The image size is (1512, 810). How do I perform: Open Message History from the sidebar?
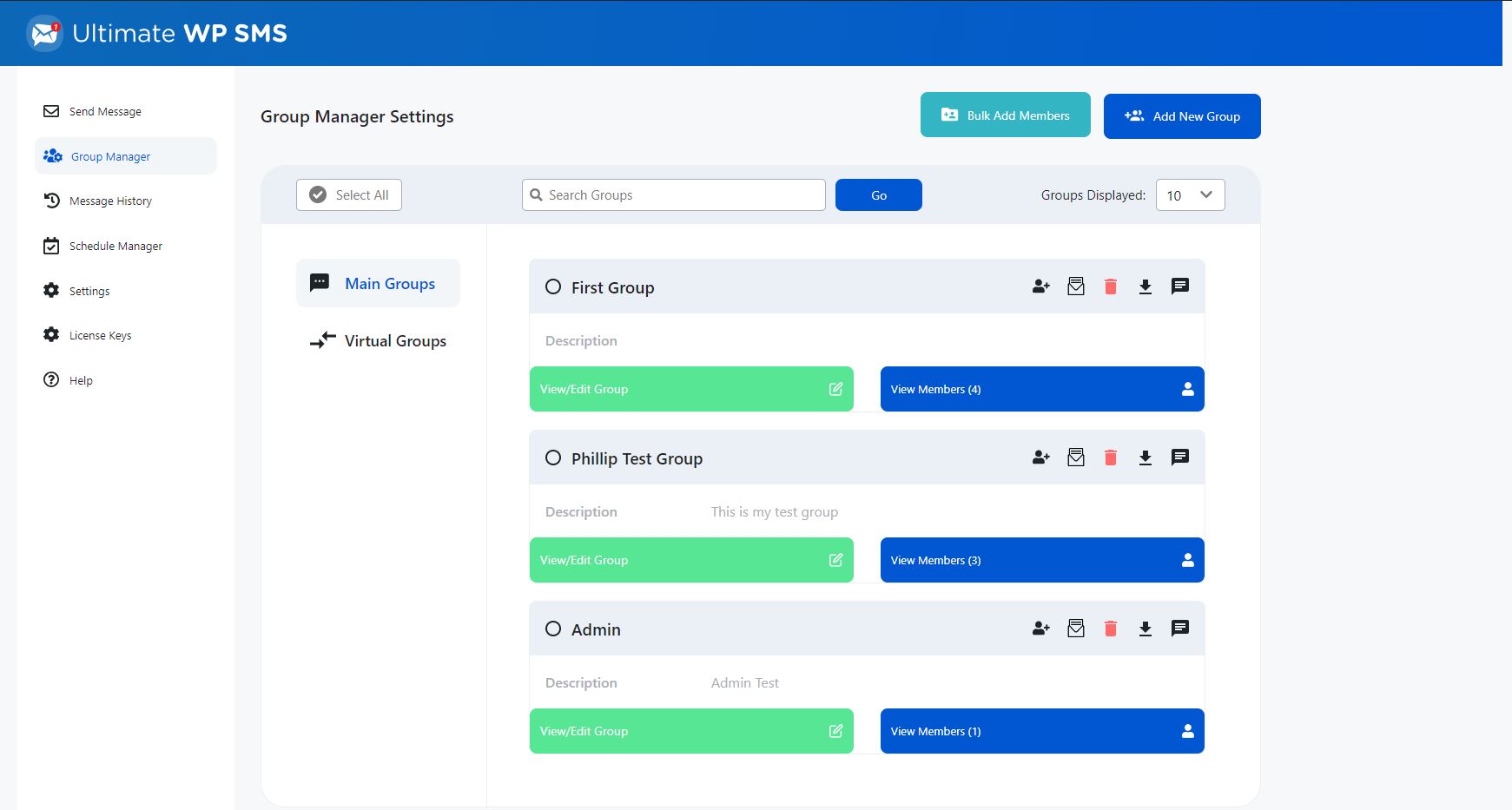[x=110, y=201]
